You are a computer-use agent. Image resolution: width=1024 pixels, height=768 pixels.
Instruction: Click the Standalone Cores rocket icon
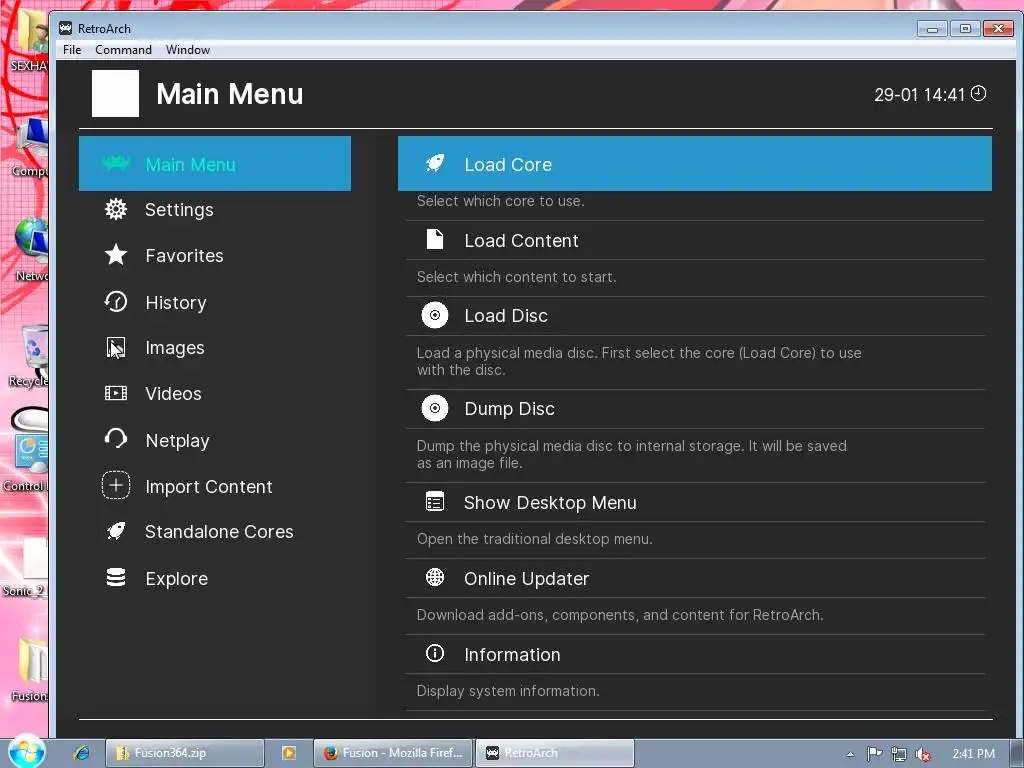(116, 531)
